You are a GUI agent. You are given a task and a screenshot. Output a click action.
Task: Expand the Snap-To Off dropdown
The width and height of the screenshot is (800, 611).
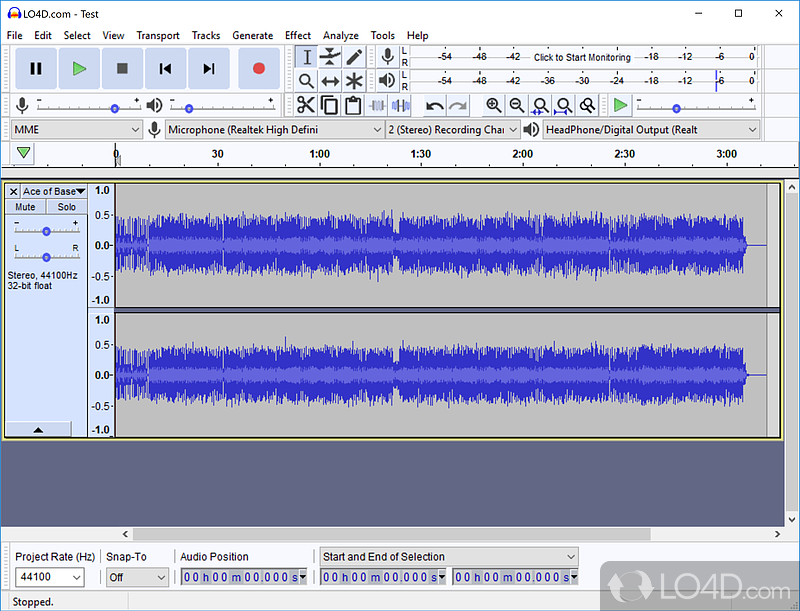[x=137, y=577]
